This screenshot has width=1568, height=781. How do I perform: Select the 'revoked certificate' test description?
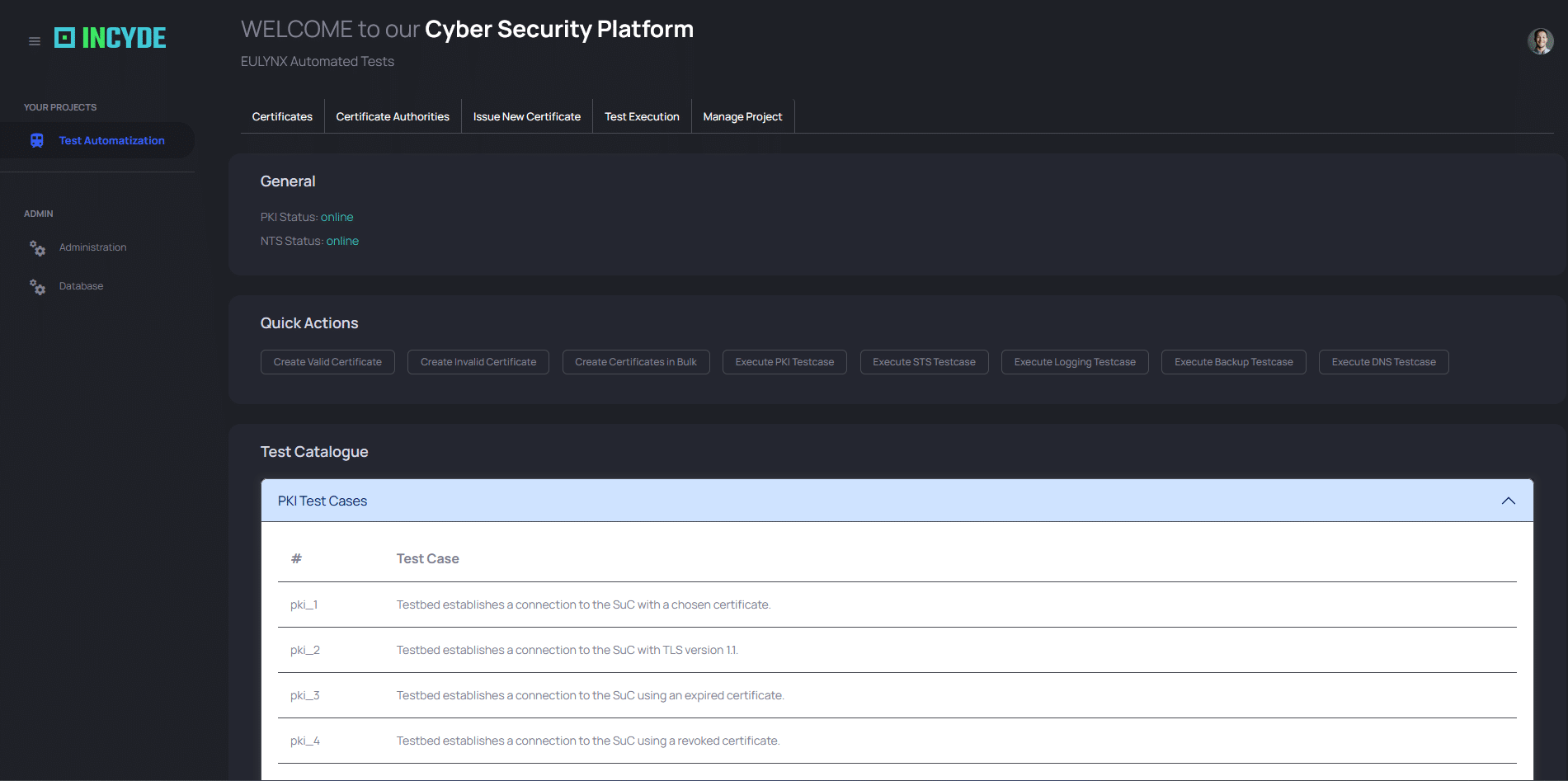coord(588,741)
